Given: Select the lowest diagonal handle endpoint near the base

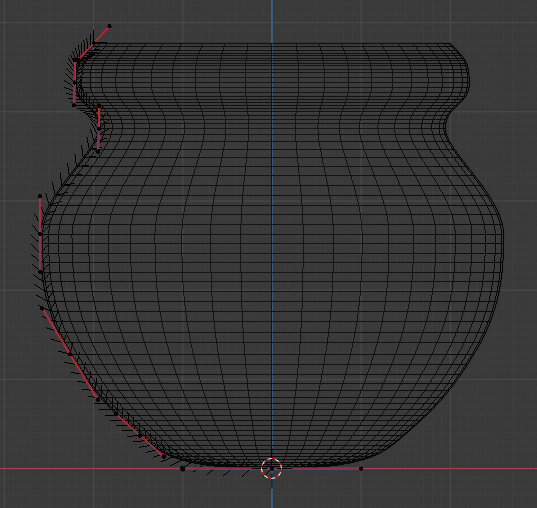Looking at the screenshot, I should [164, 457].
